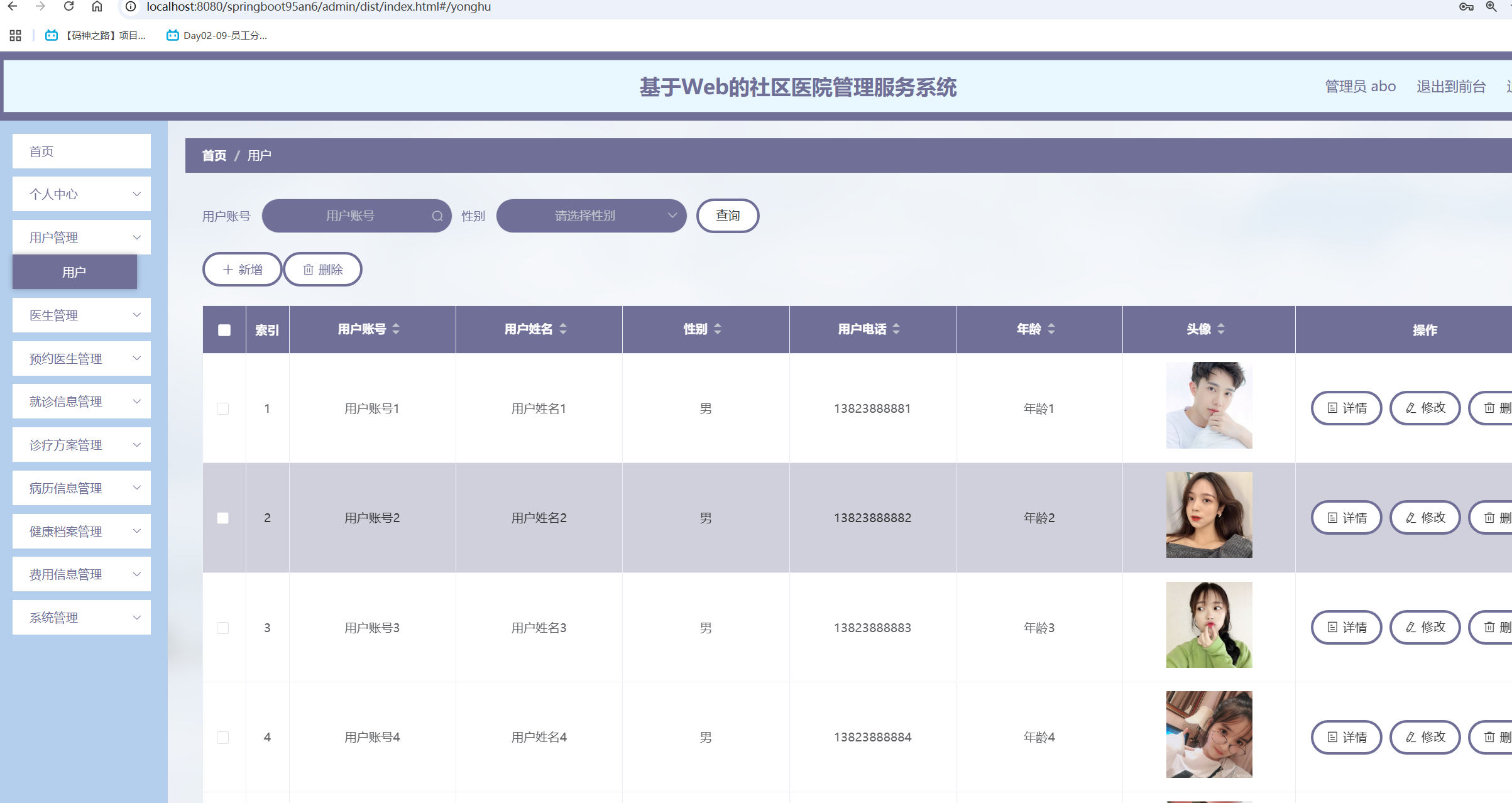Screen dimensions: 1512x803
Task: Click the avatar photo of 用户姓名3
Action: (x=1209, y=625)
